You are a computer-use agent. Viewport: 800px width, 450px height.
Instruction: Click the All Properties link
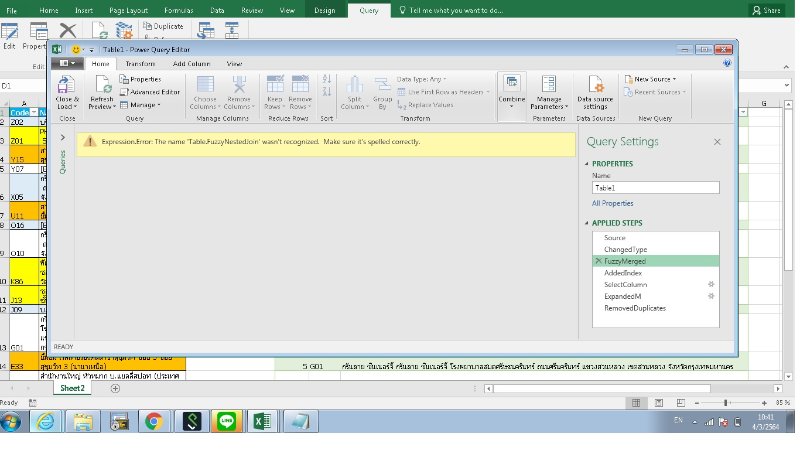click(x=610, y=203)
